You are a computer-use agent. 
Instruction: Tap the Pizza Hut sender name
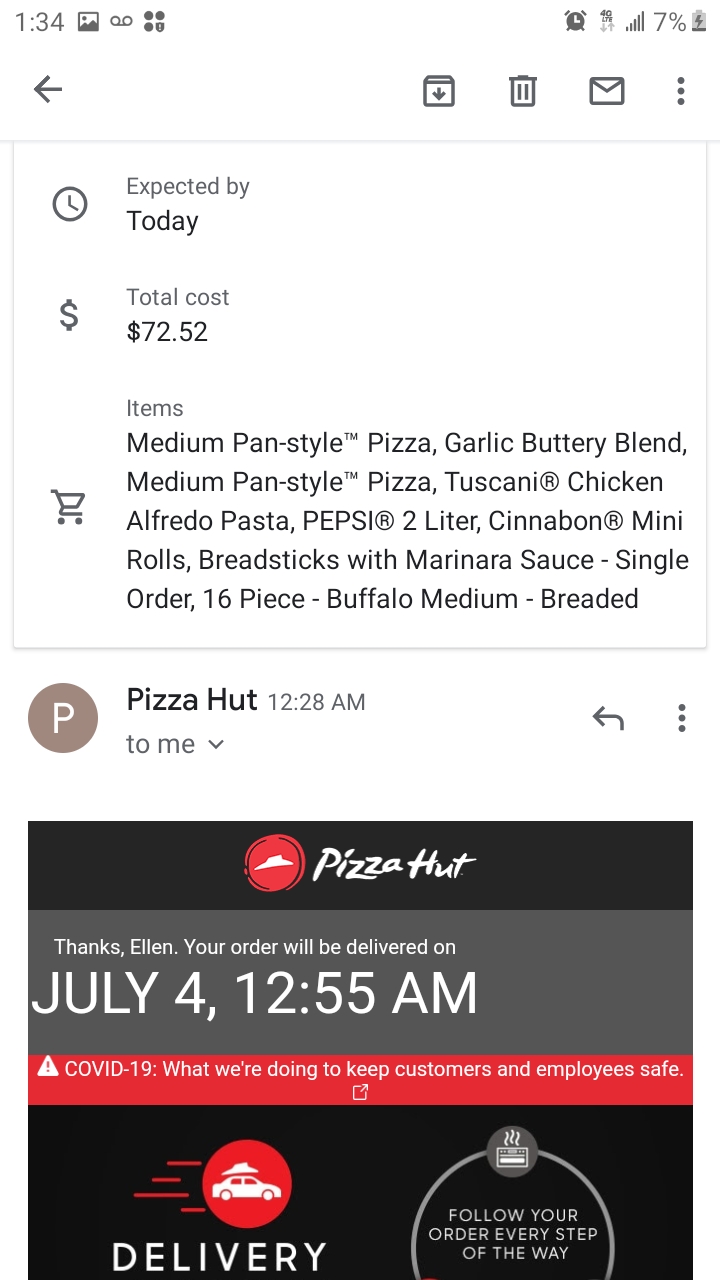pos(192,700)
